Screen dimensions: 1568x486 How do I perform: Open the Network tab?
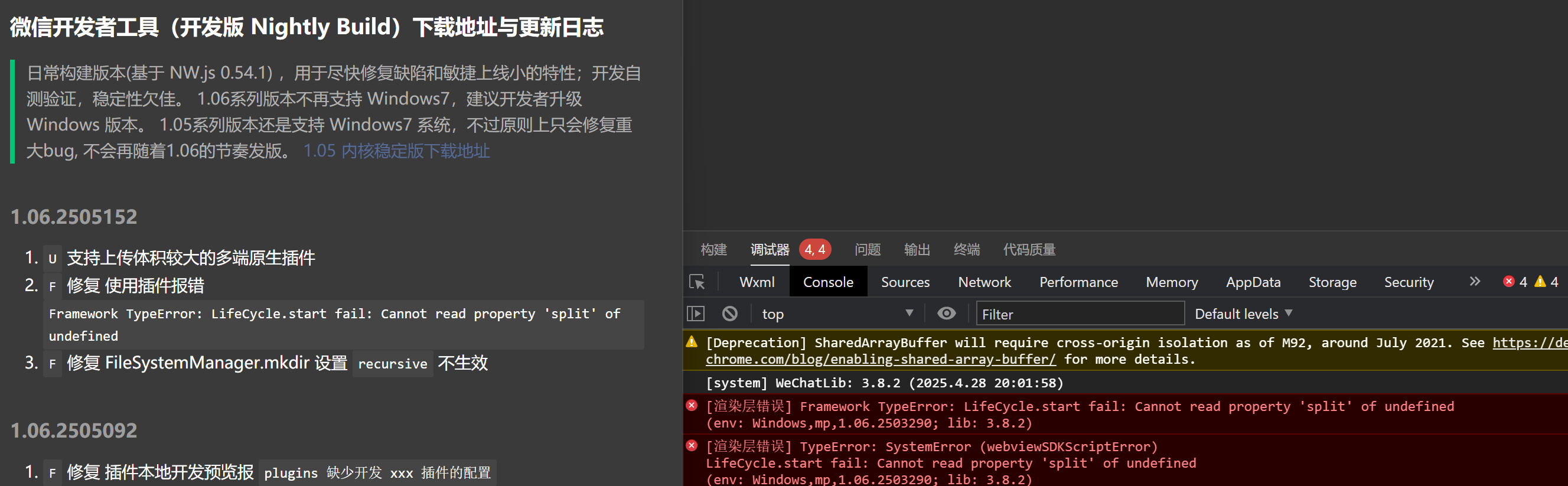(x=985, y=282)
